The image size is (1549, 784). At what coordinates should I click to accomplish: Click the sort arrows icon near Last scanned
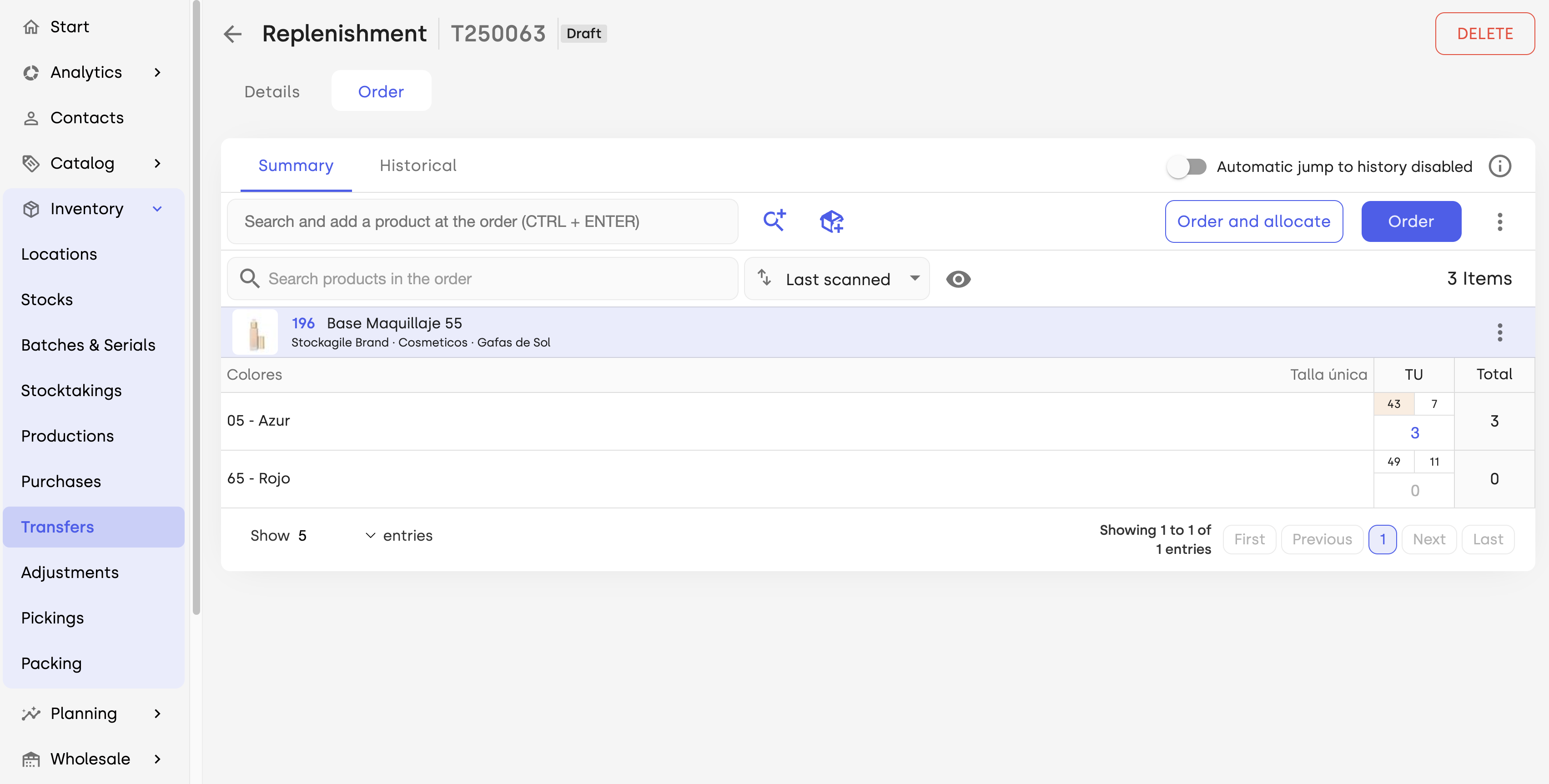pyautogui.click(x=764, y=278)
